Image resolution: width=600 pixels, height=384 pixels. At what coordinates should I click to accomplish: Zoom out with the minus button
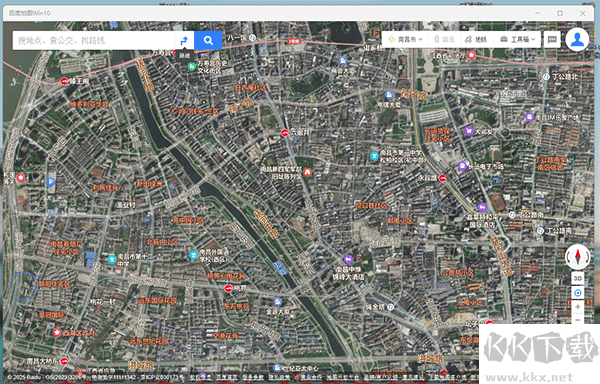tap(578, 319)
